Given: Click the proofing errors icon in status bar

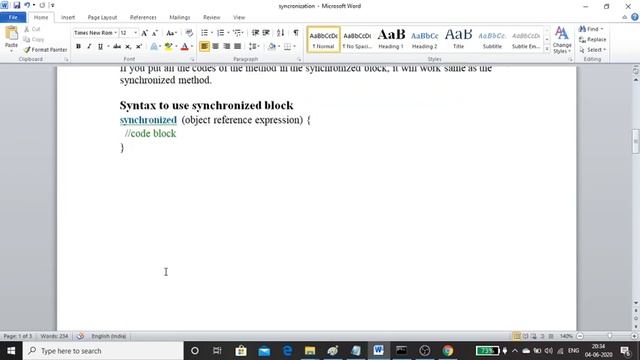Looking at the screenshot, I should click(80, 336).
